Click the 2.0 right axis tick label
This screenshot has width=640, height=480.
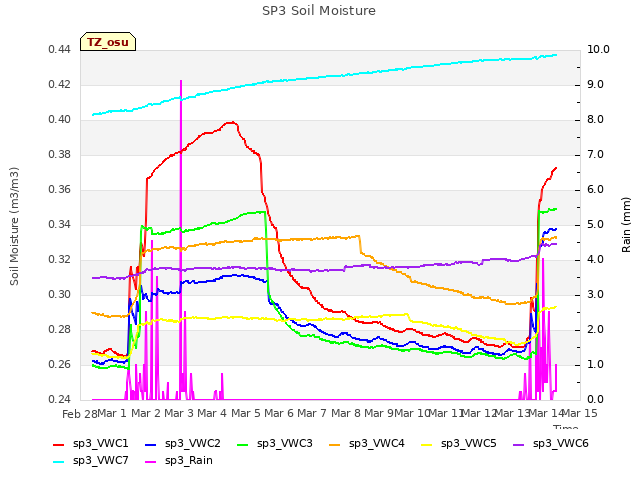(x=595, y=330)
